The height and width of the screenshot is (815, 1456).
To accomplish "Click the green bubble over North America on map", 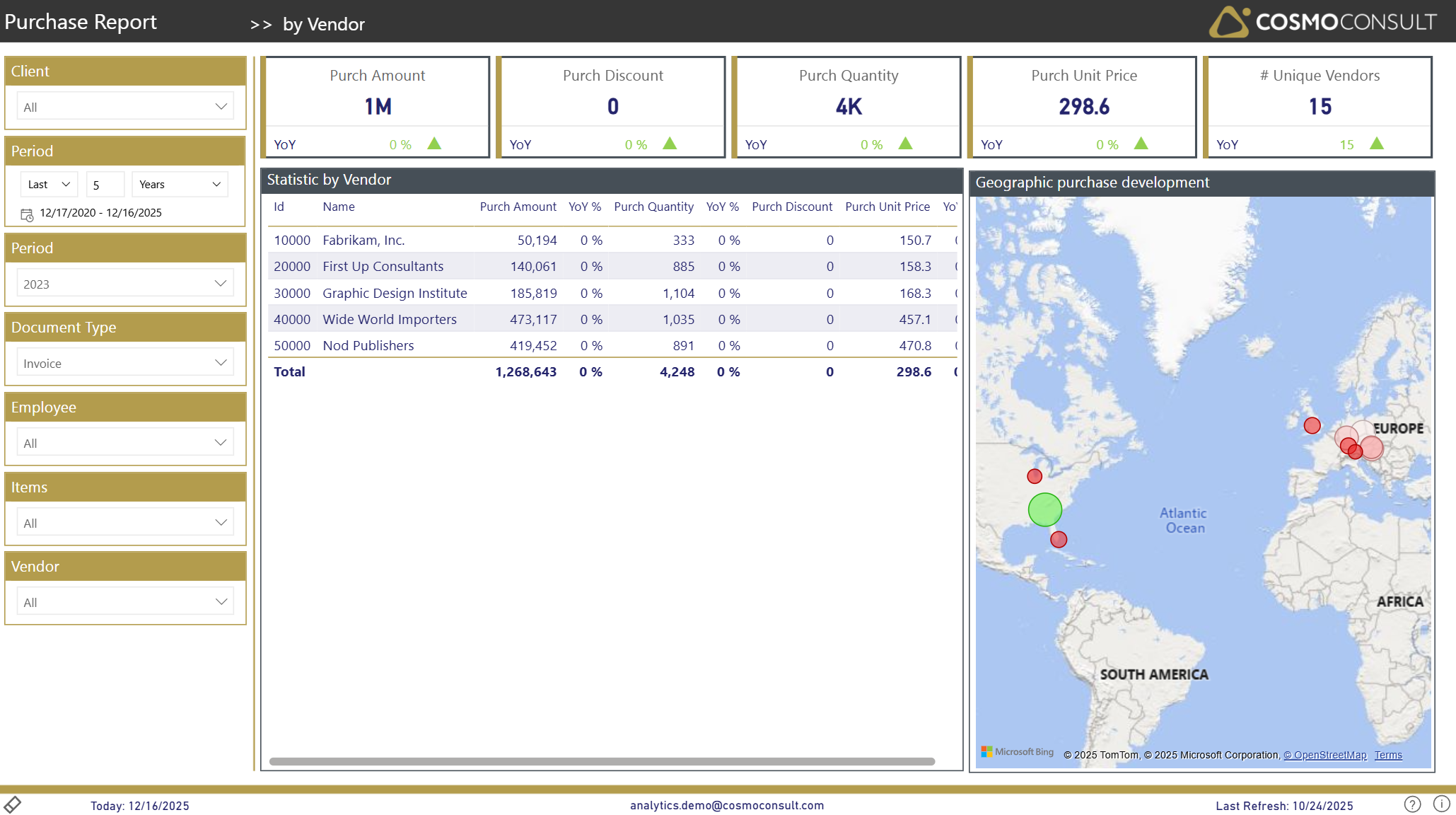I will click(1044, 509).
